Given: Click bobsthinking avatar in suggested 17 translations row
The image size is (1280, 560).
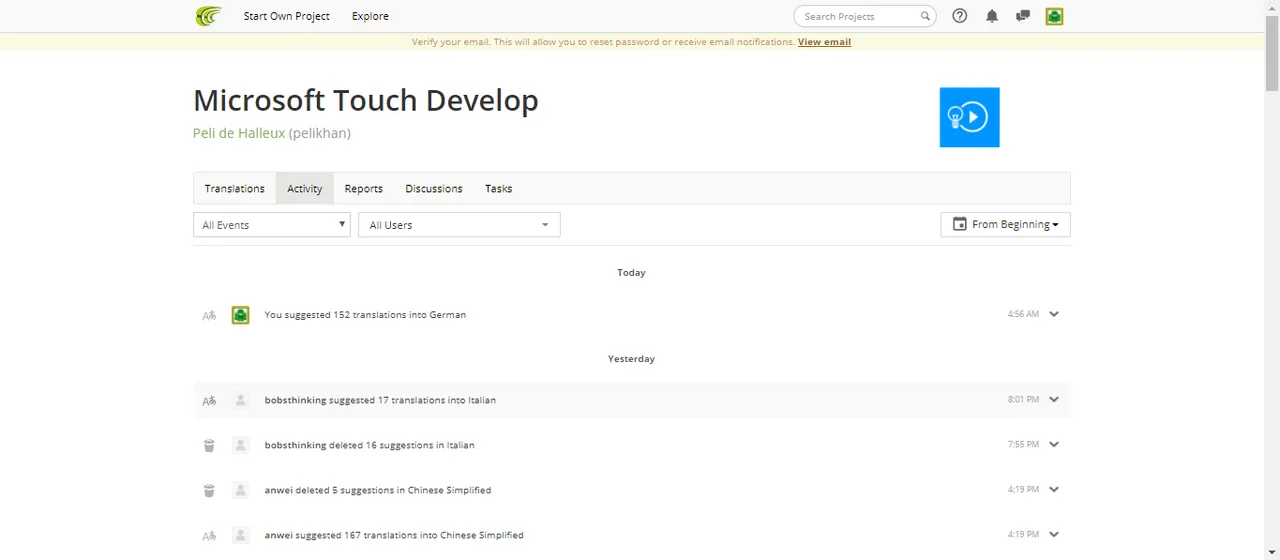Looking at the screenshot, I should 240,400.
